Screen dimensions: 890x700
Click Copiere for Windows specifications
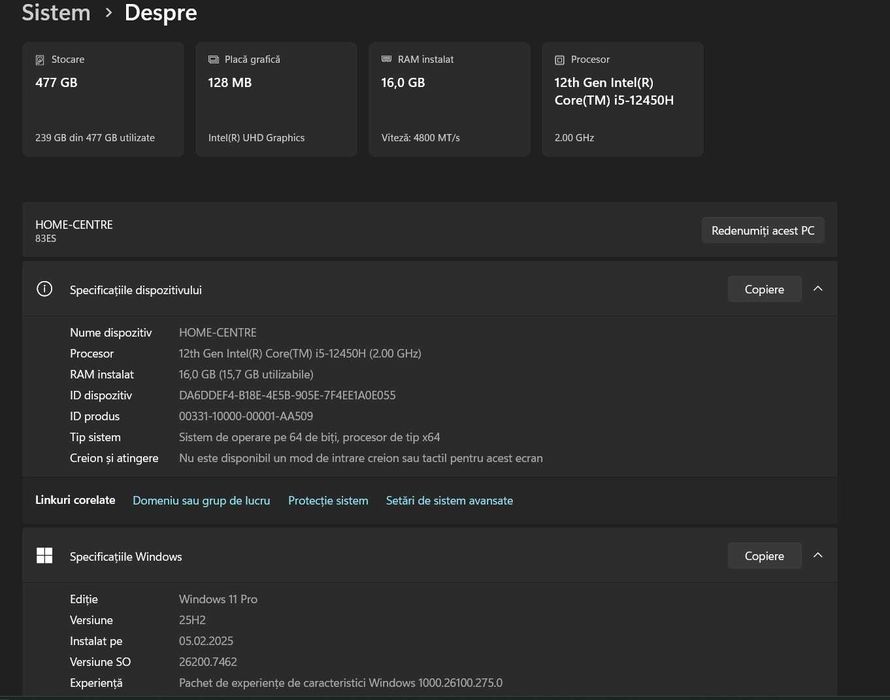(765, 556)
